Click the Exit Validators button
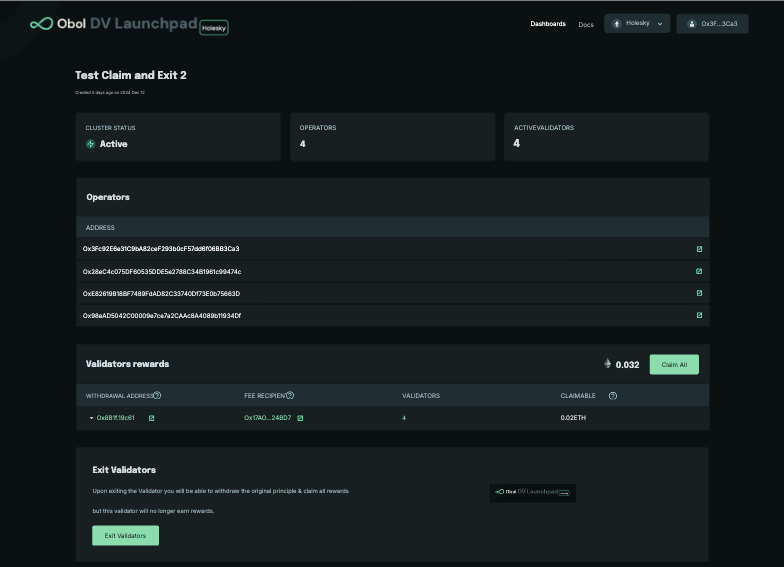This screenshot has width=784, height=567. [125, 536]
